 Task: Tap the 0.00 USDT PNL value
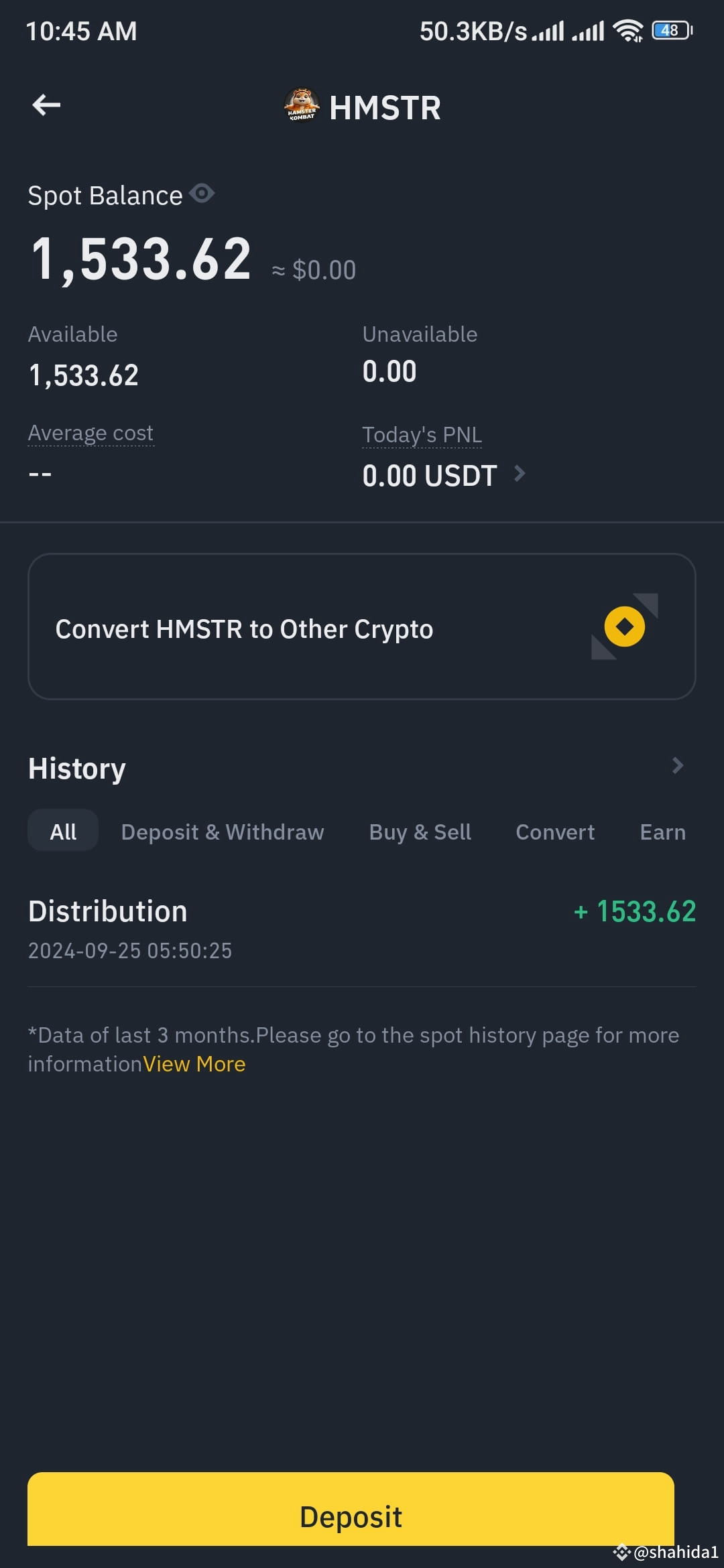click(x=430, y=476)
